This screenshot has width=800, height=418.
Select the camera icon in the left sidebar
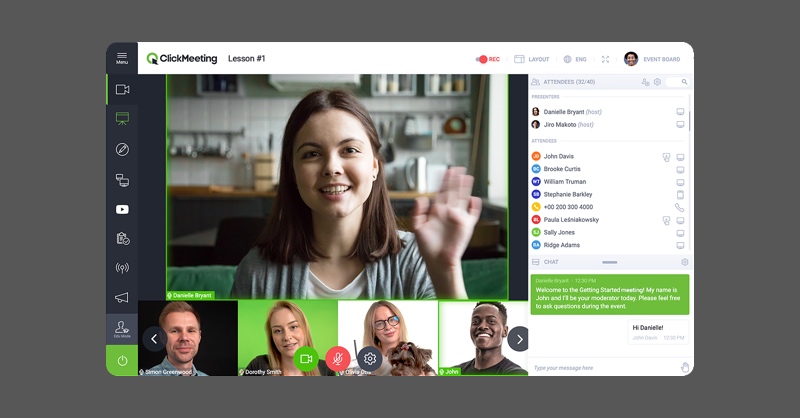(x=122, y=89)
